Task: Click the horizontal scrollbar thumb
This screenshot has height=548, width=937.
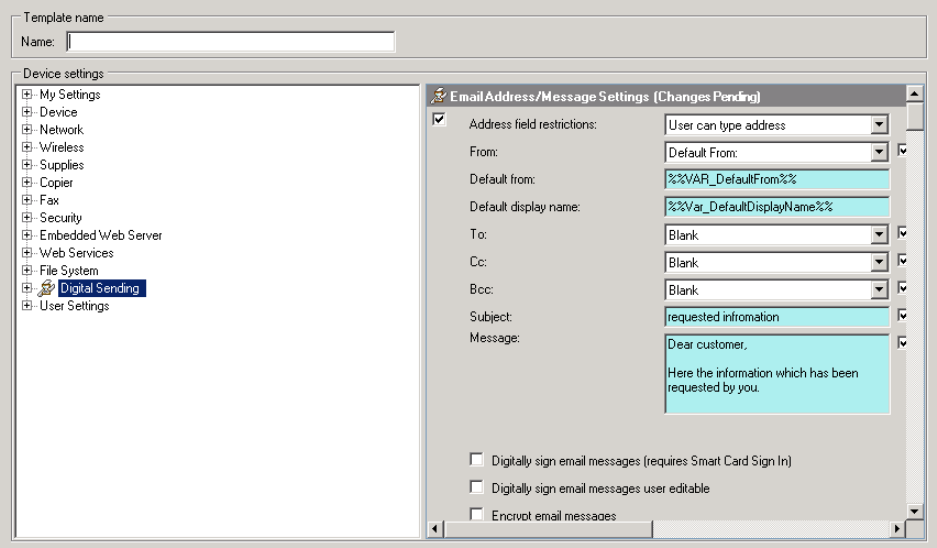Action: (548, 528)
